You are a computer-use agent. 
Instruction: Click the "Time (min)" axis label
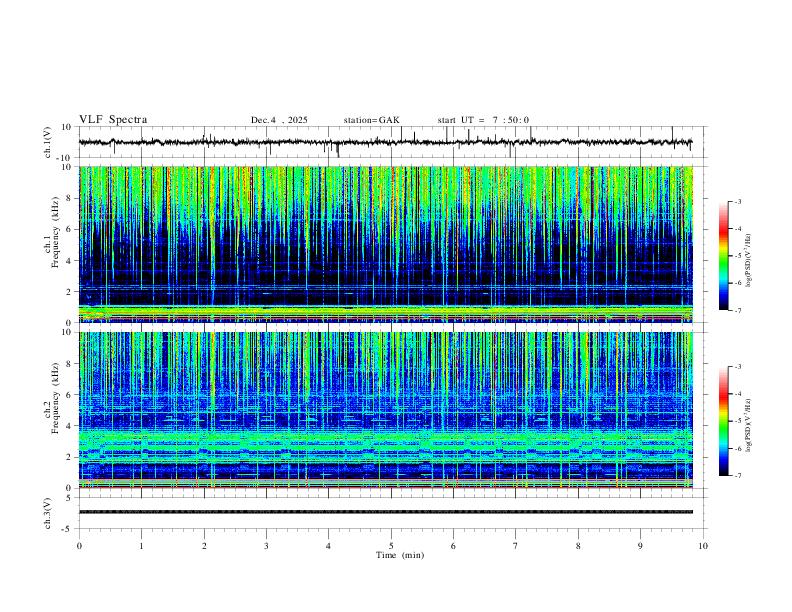pyautogui.click(x=400, y=555)
